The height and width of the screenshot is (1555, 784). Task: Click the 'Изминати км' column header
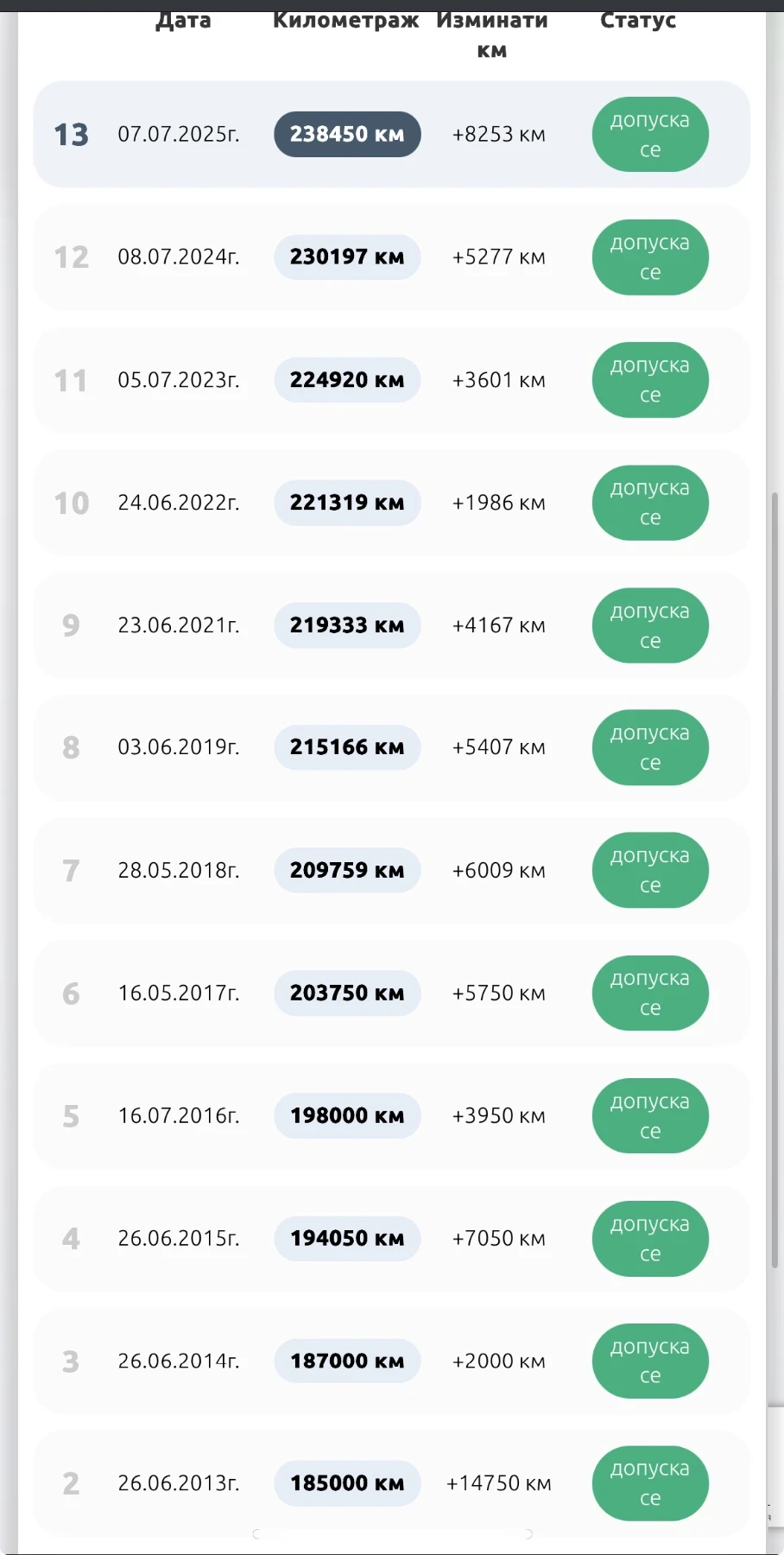tap(491, 35)
